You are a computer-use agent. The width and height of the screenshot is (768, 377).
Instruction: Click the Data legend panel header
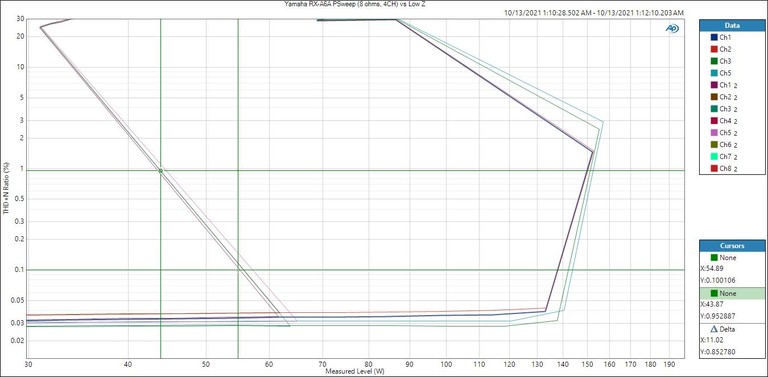732,25
